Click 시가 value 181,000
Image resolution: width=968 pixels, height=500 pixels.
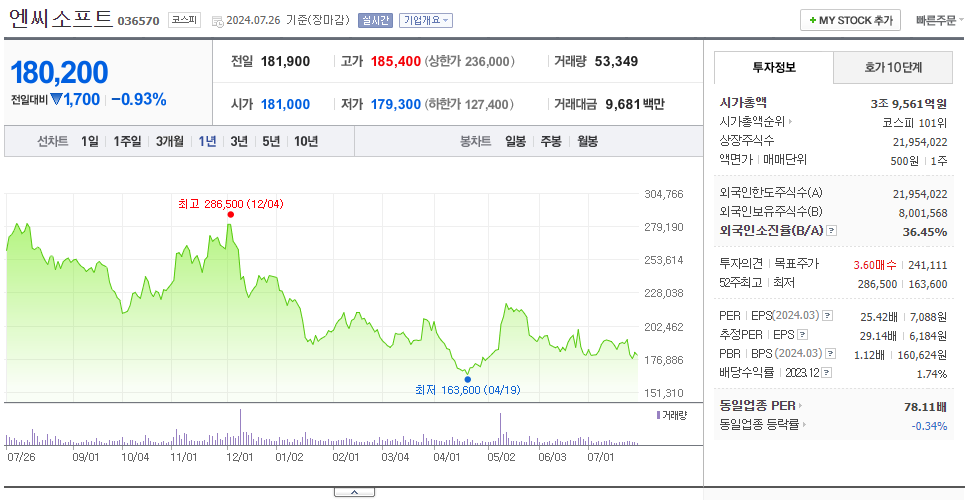285,104
